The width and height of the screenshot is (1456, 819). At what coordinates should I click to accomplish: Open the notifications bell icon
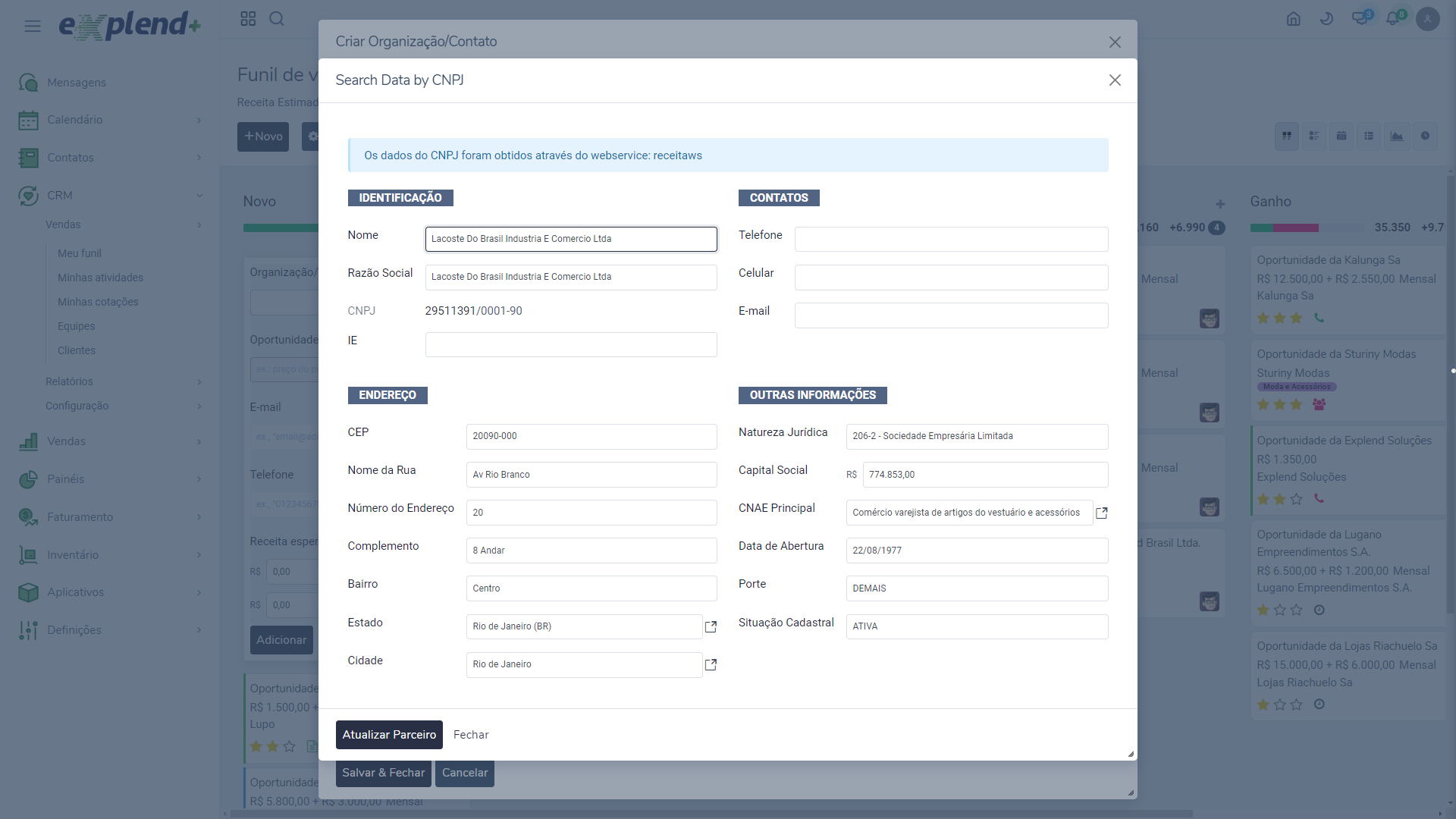(x=1392, y=19)
